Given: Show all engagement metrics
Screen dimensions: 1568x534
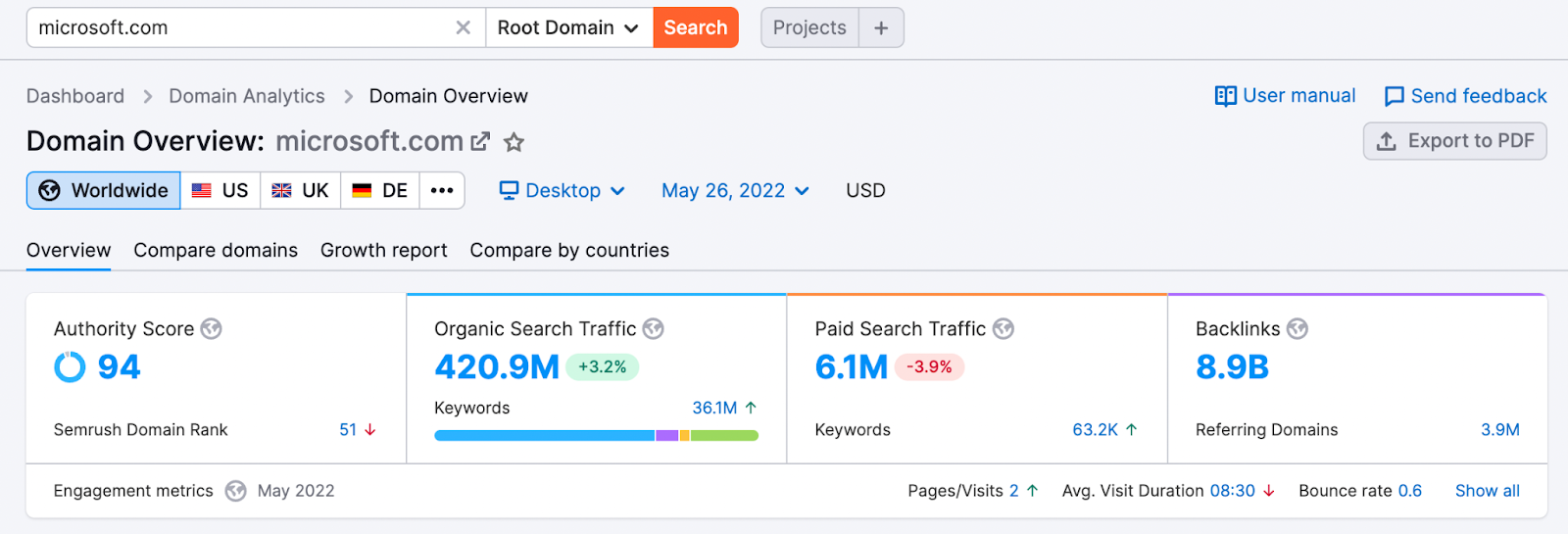Looking at the screenshot, I should coord(1488,491).
